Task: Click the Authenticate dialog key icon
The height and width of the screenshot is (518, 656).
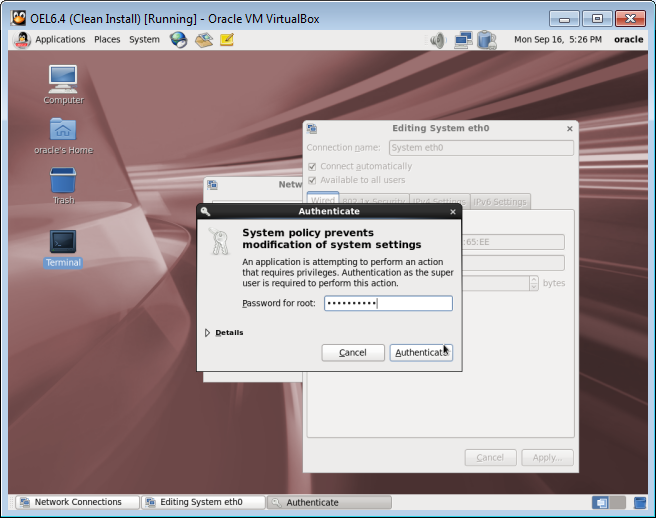Action: click(205, 211)
